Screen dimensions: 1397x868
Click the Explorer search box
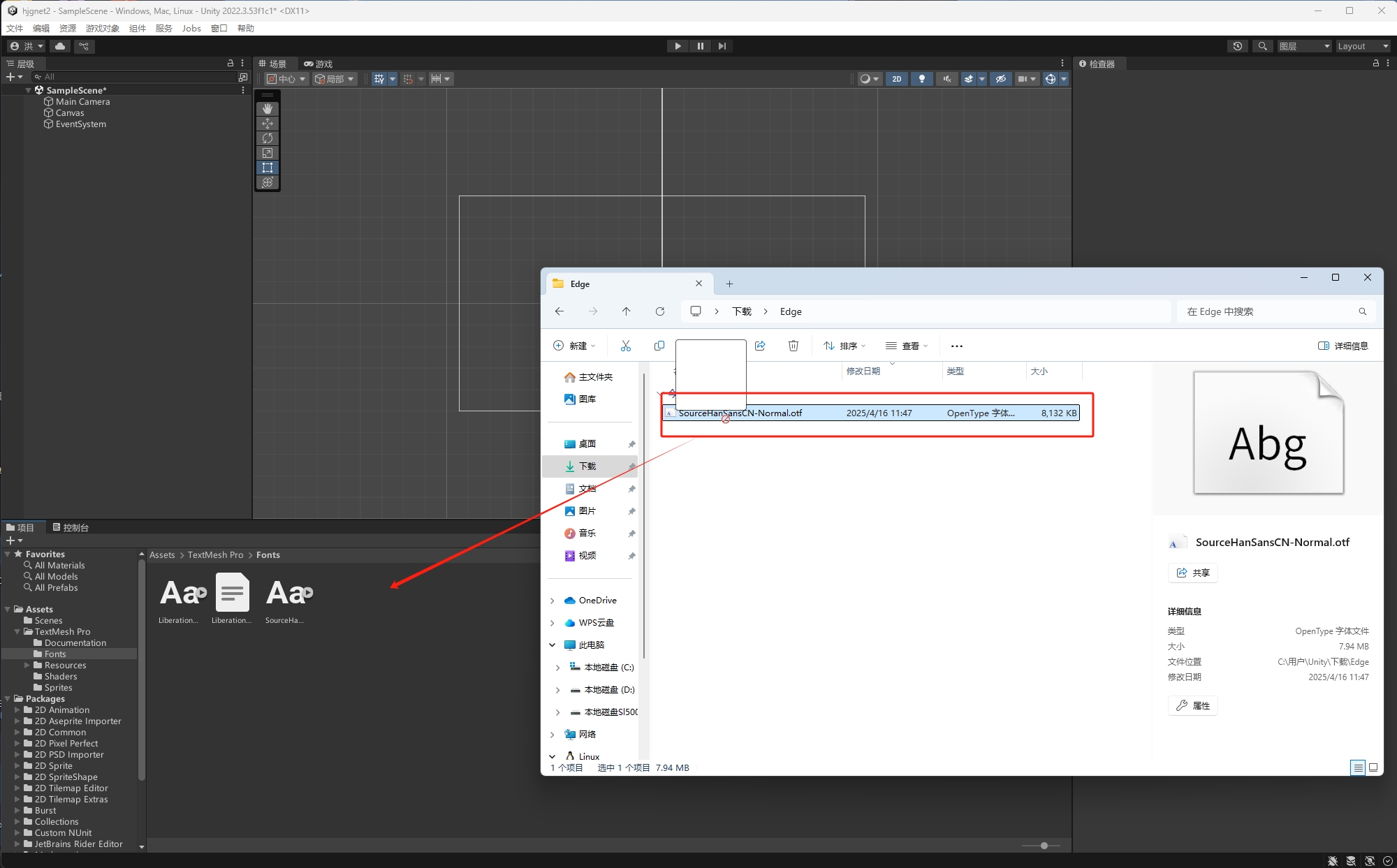1276,311
